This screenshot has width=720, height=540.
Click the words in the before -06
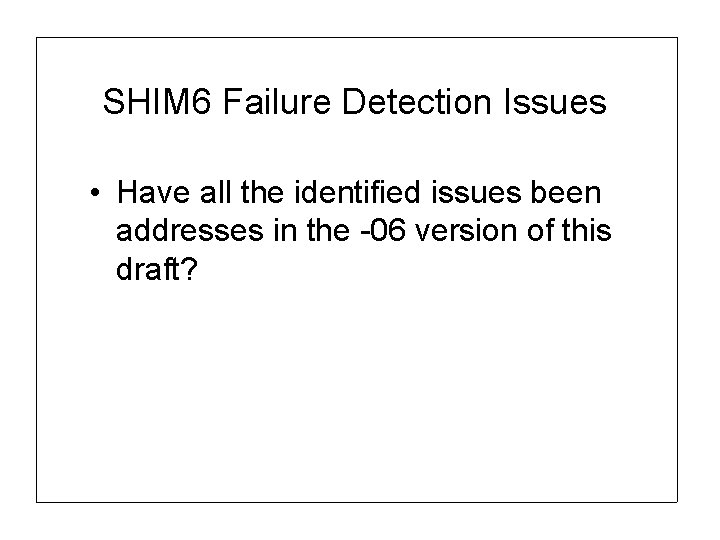(x=312, y=230)
